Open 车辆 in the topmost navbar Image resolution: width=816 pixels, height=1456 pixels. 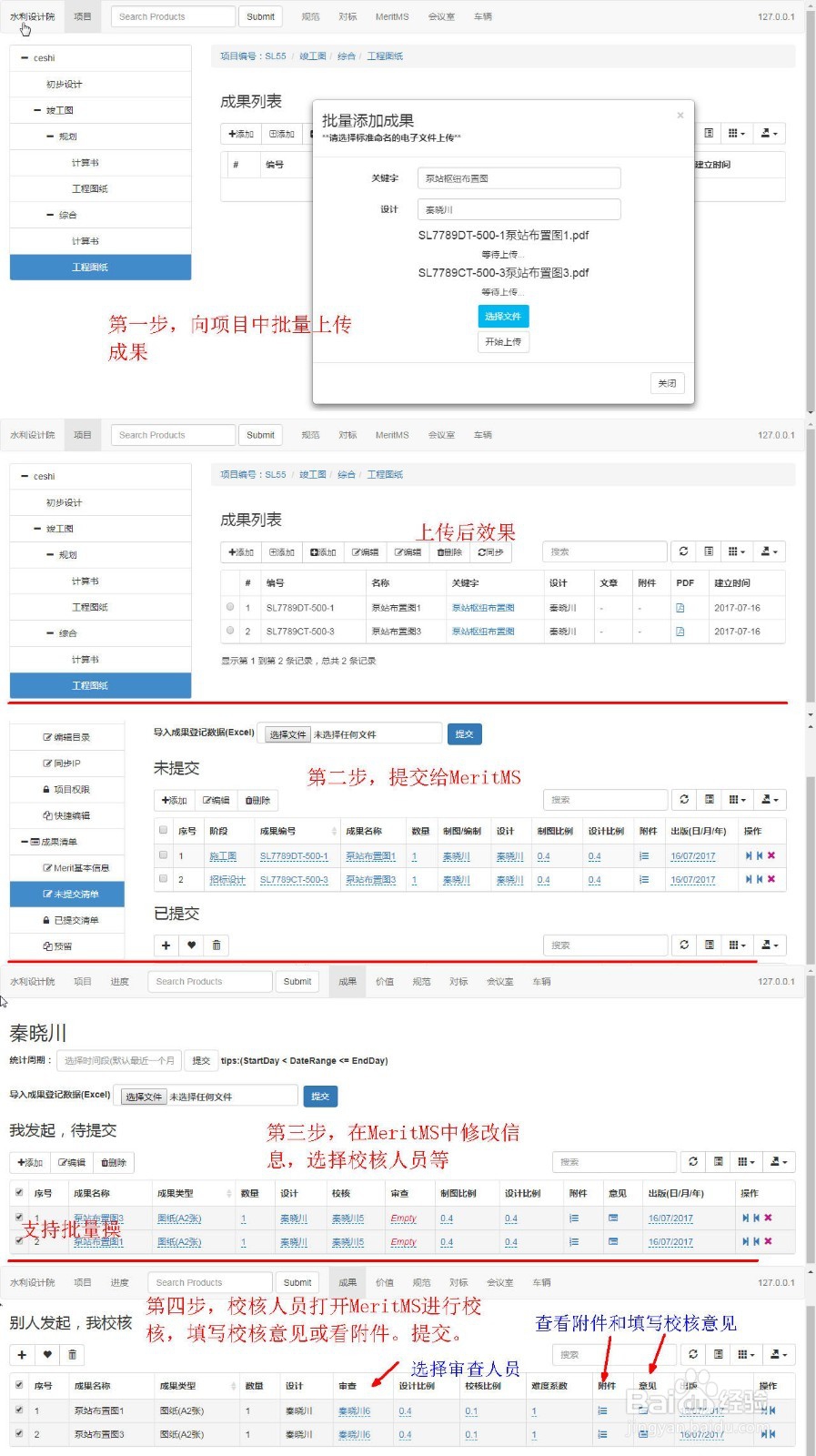[483, 16]
